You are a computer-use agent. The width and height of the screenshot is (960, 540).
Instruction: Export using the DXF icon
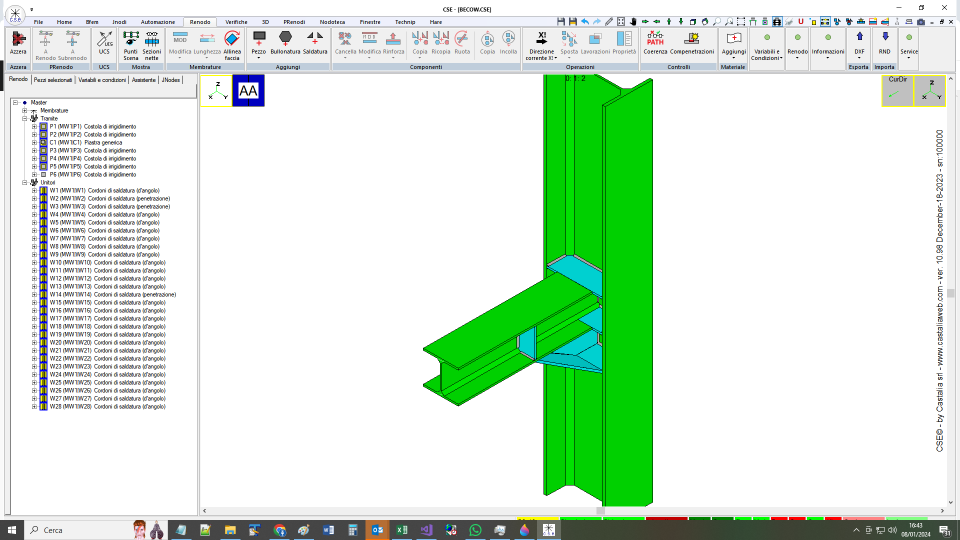tap(859, 44)
